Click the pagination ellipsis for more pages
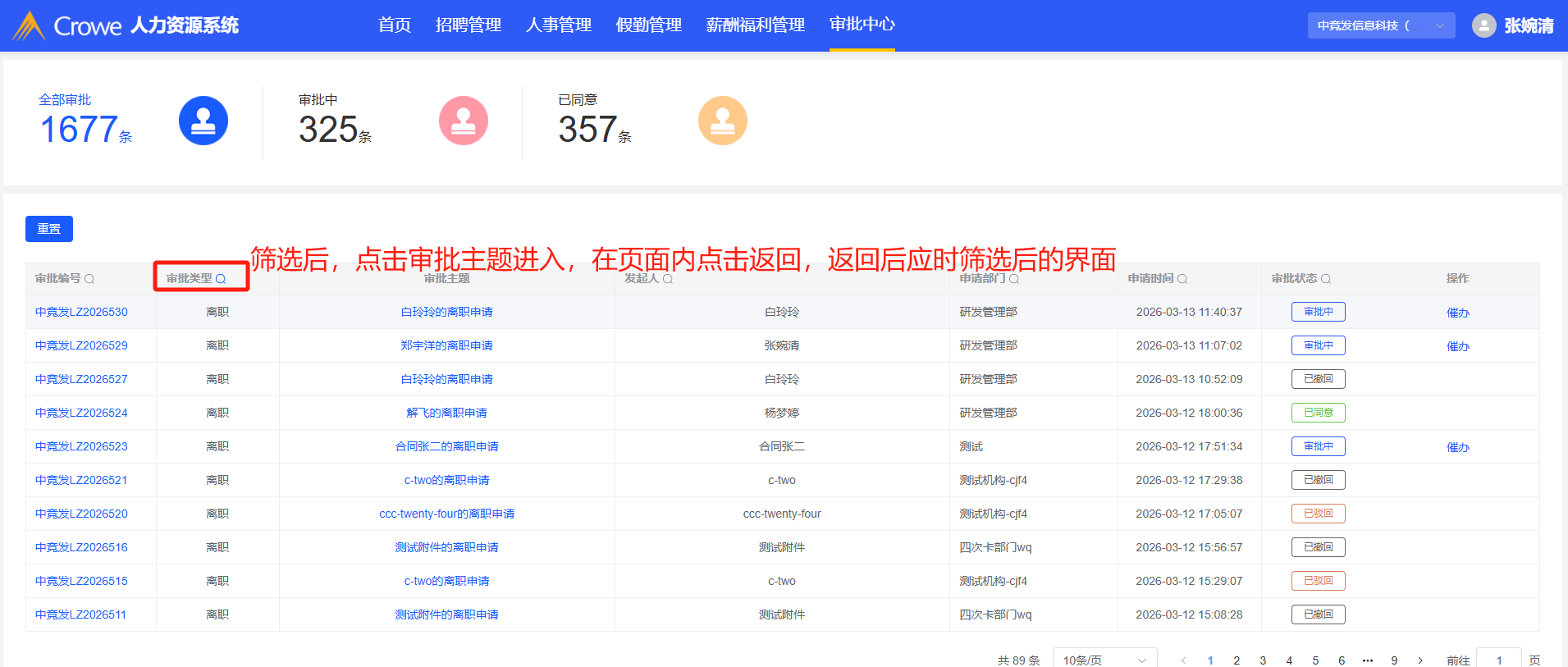 [x=1368, y=660]
